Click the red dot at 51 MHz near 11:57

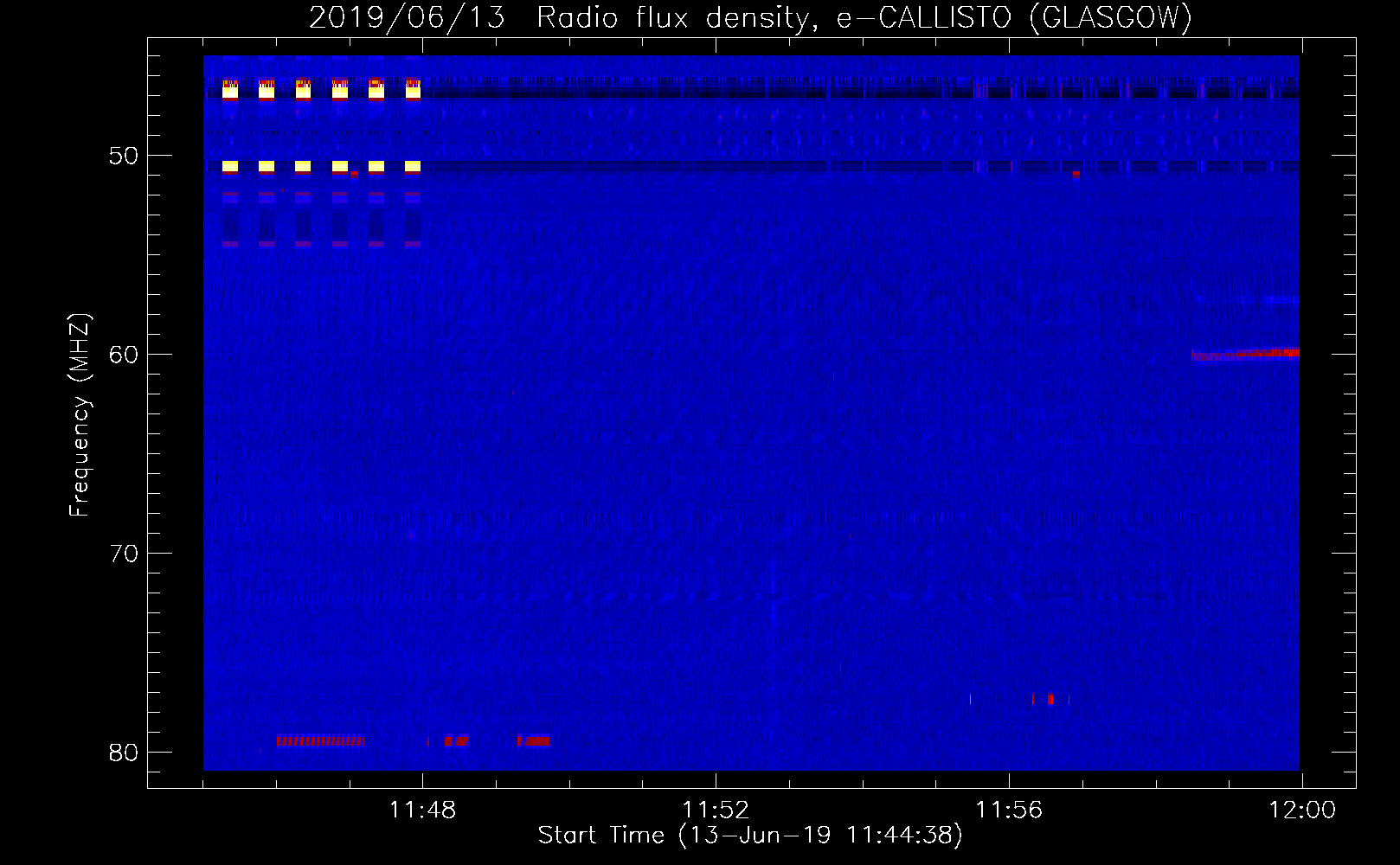click(x=1076, y=174)
